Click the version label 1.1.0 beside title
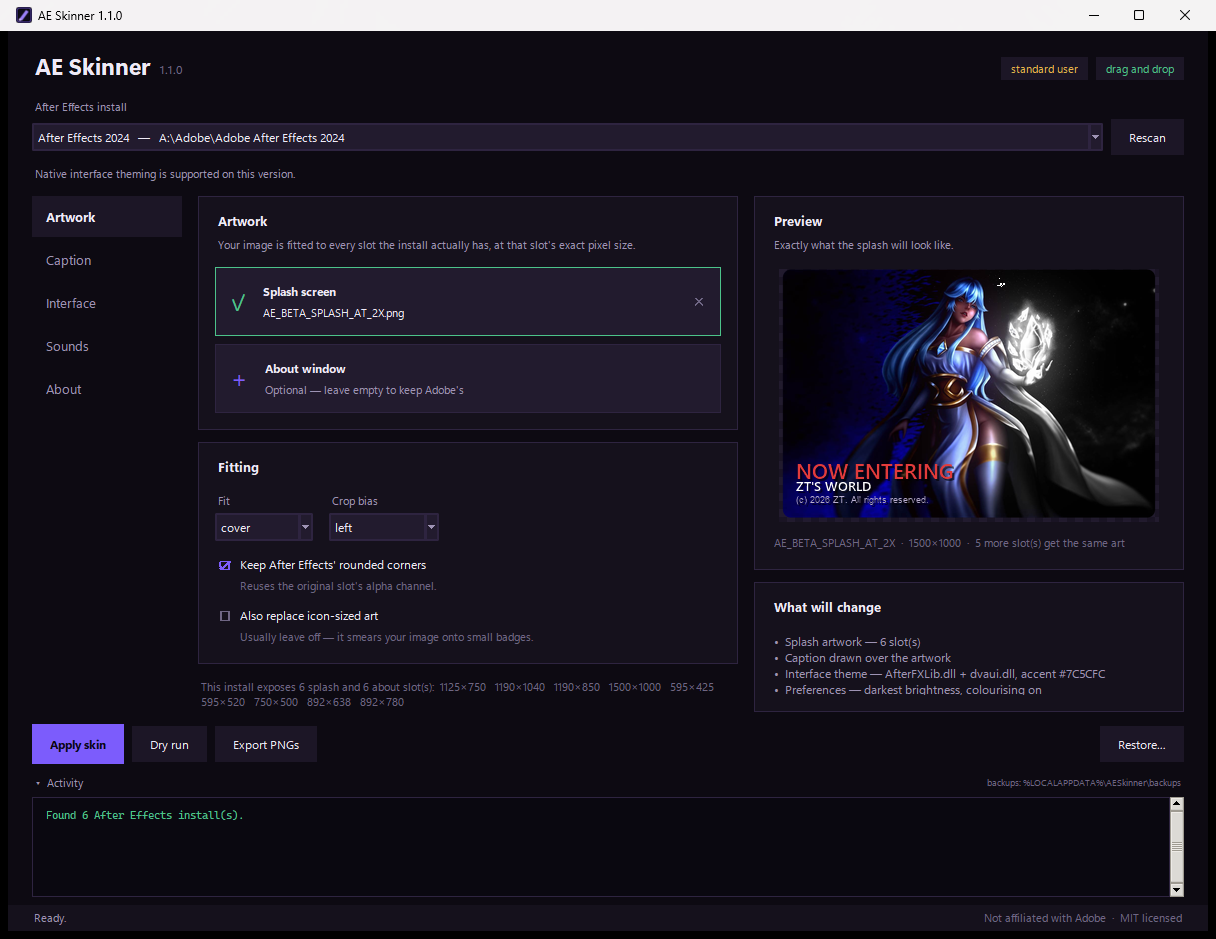Viewport: 1216px width, 939px height. point(171,70)
